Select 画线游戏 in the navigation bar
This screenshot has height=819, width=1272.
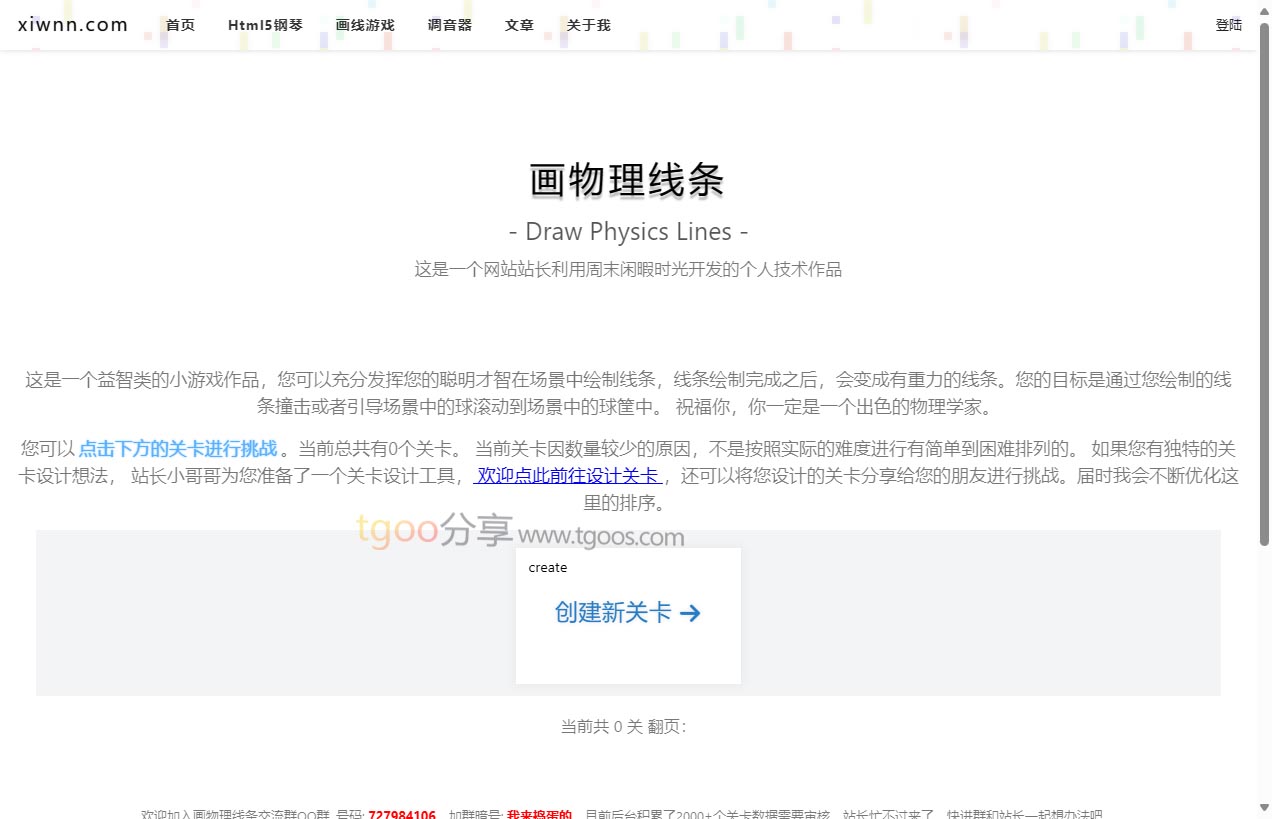click(365, 25)
